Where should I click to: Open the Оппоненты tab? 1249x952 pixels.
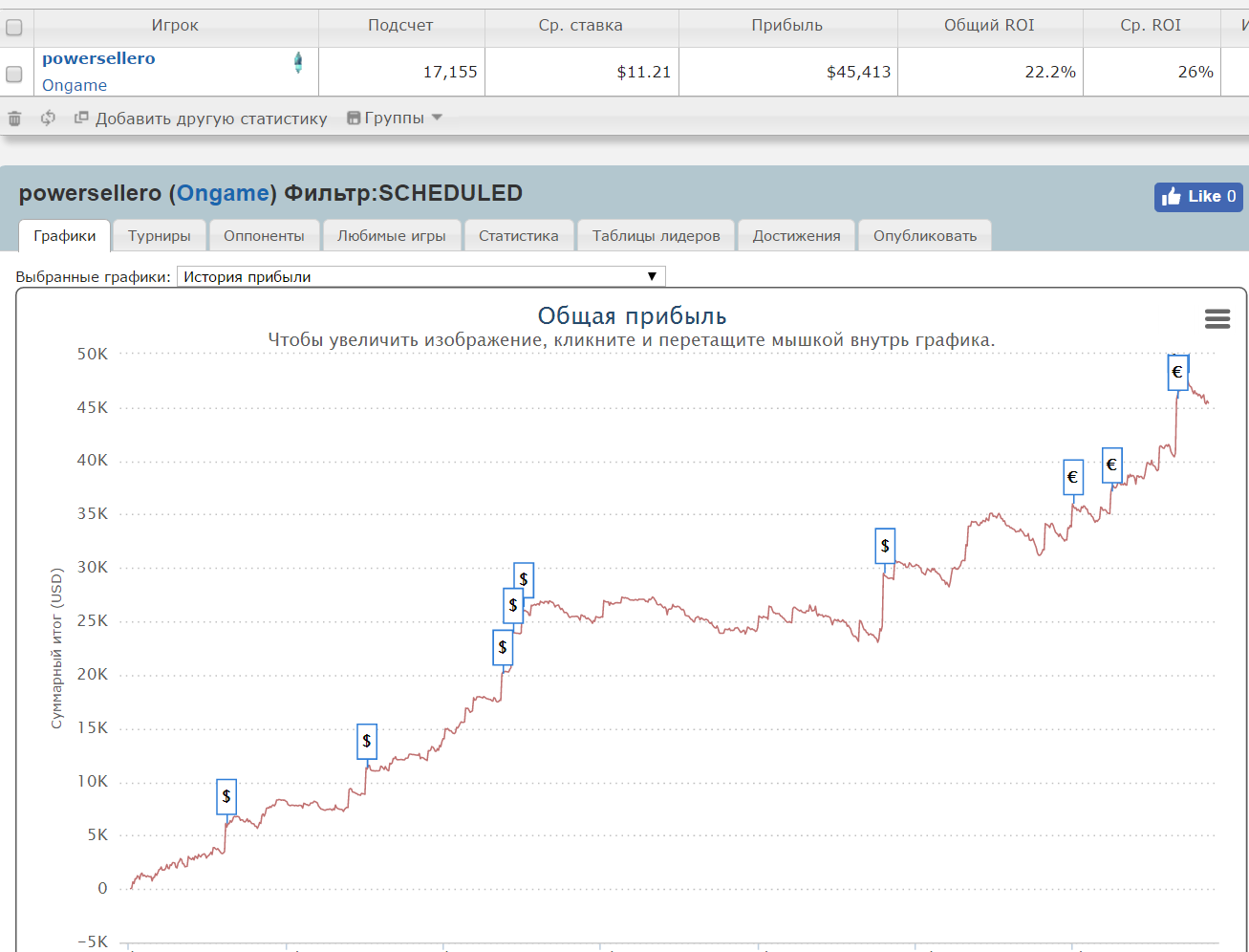pos(264,236)
